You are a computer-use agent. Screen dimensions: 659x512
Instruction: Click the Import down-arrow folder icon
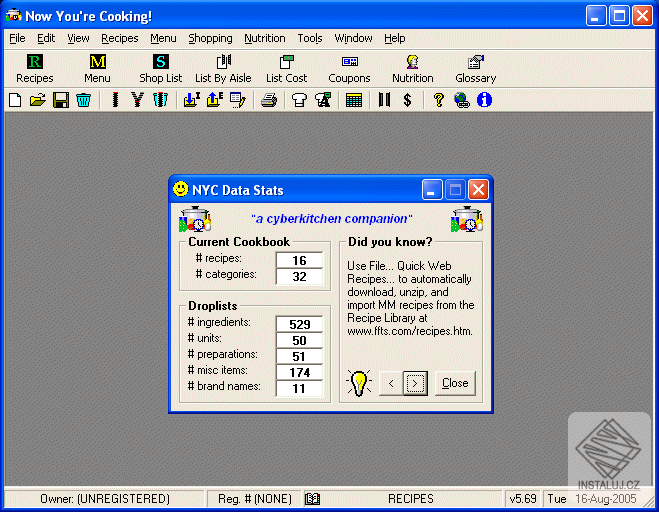point(192,100)
